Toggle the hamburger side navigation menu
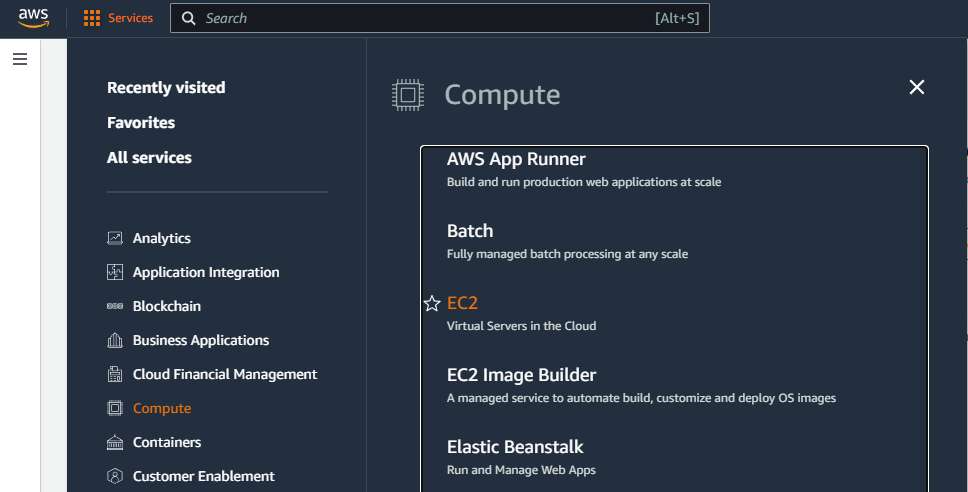Image resolution: width=968 pixels, height=492 pixels. tap(20, 59)
